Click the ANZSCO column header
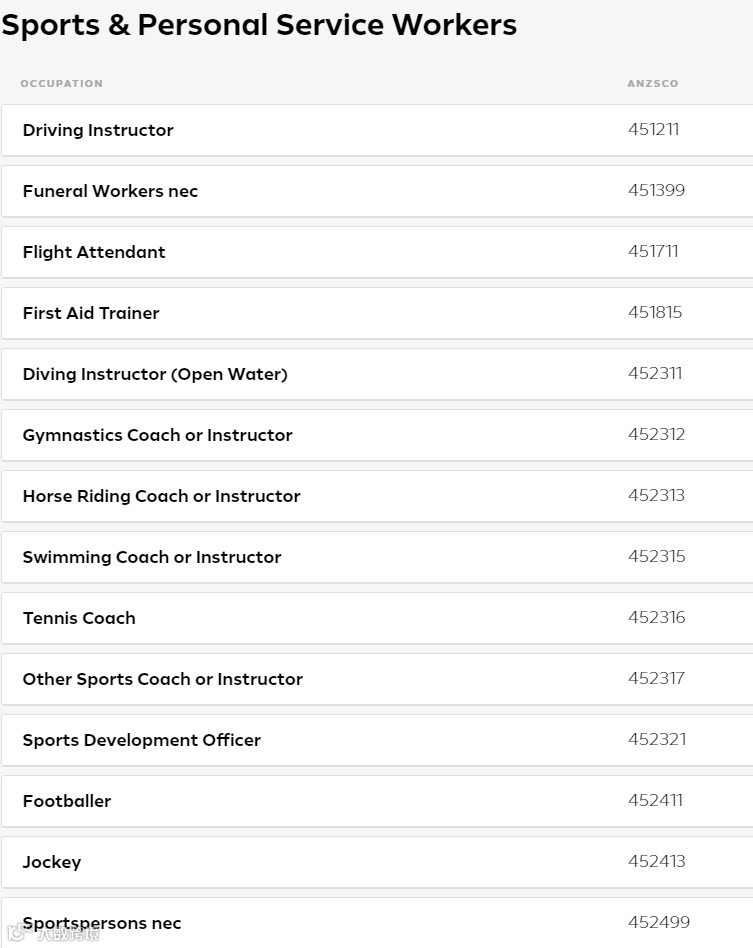Viewport: 753px width, 948px height. tap(652, 83)
